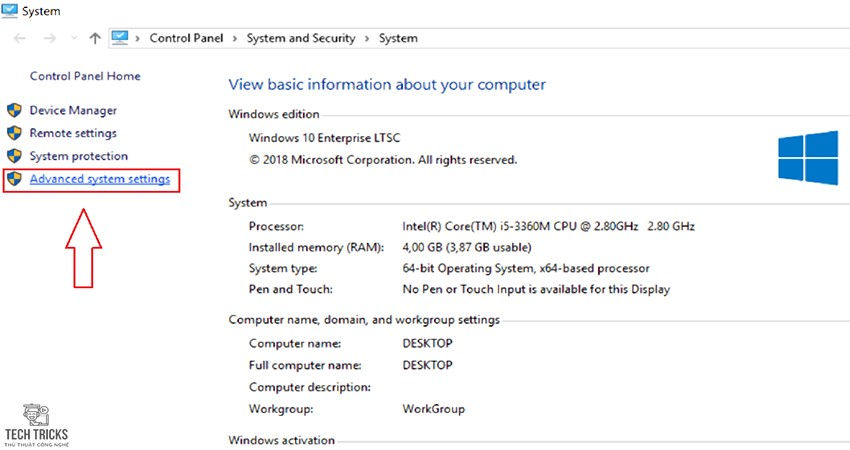
Task: Open Device Manager link
Action: (x=73, y=110)
